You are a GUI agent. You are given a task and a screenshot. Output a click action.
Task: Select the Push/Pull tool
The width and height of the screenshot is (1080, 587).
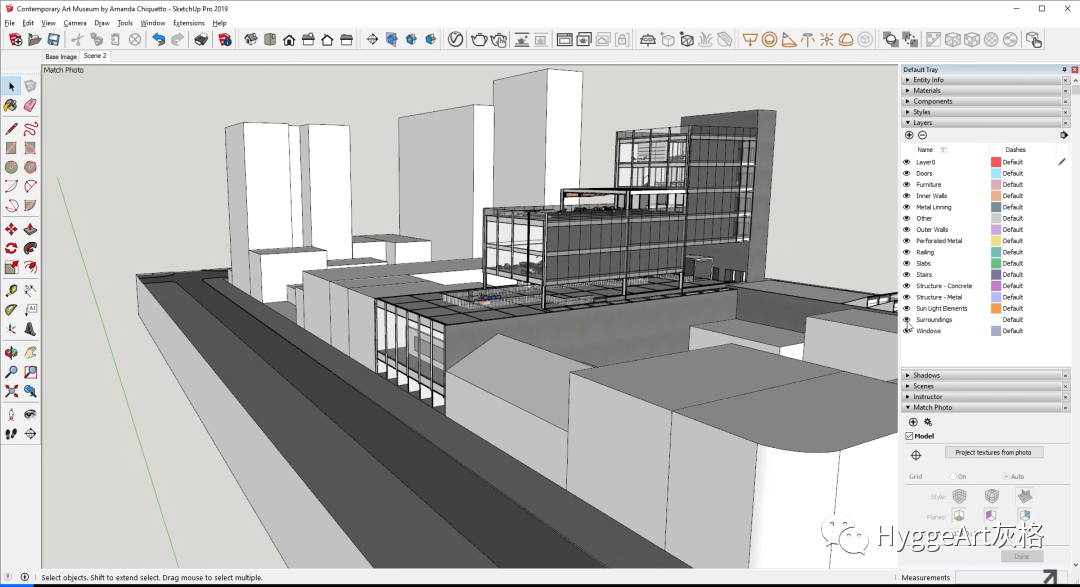[x=30, y=229]
